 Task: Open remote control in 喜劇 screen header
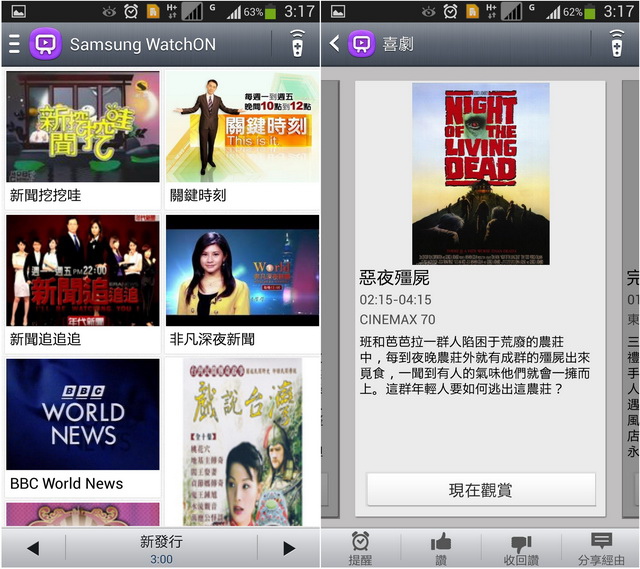[617, 44]
